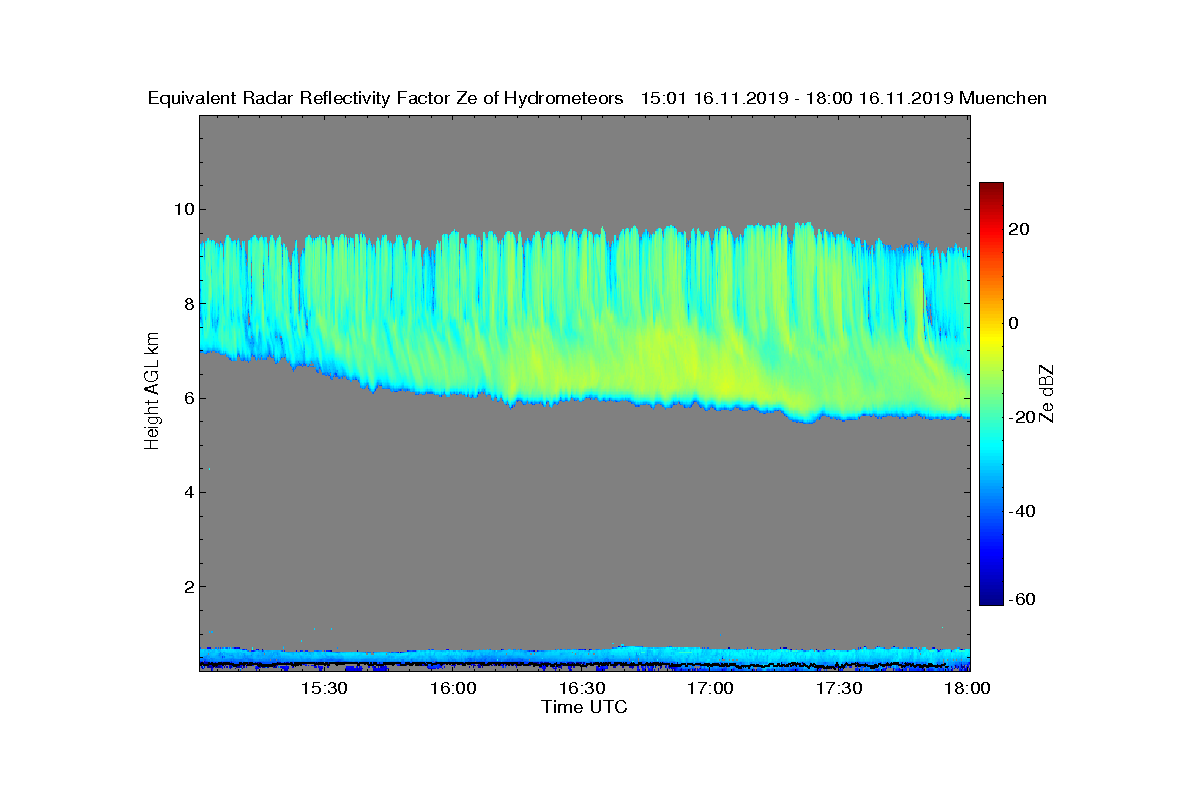
Task: Click the 'Height AGL km' axis label
Action: point(152,392)
